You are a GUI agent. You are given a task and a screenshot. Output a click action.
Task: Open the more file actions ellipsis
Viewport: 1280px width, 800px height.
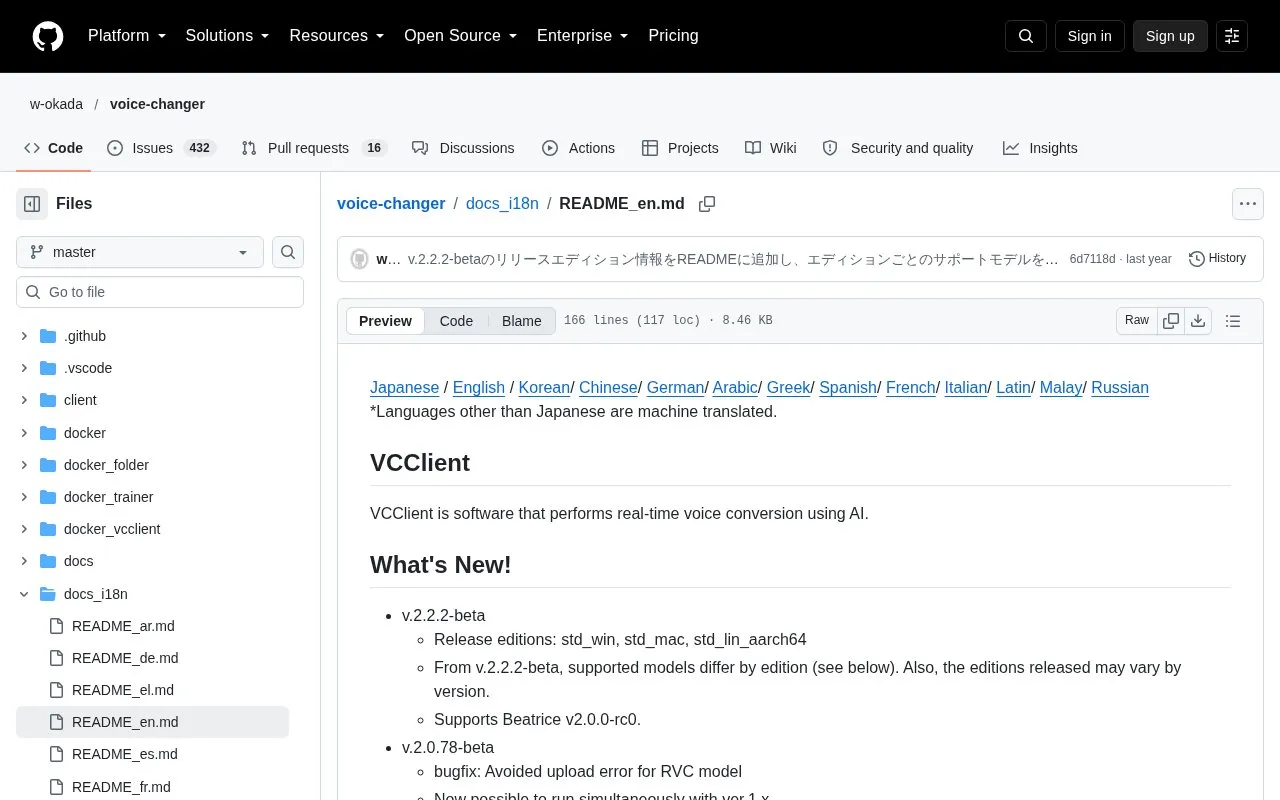(1248, 204)
